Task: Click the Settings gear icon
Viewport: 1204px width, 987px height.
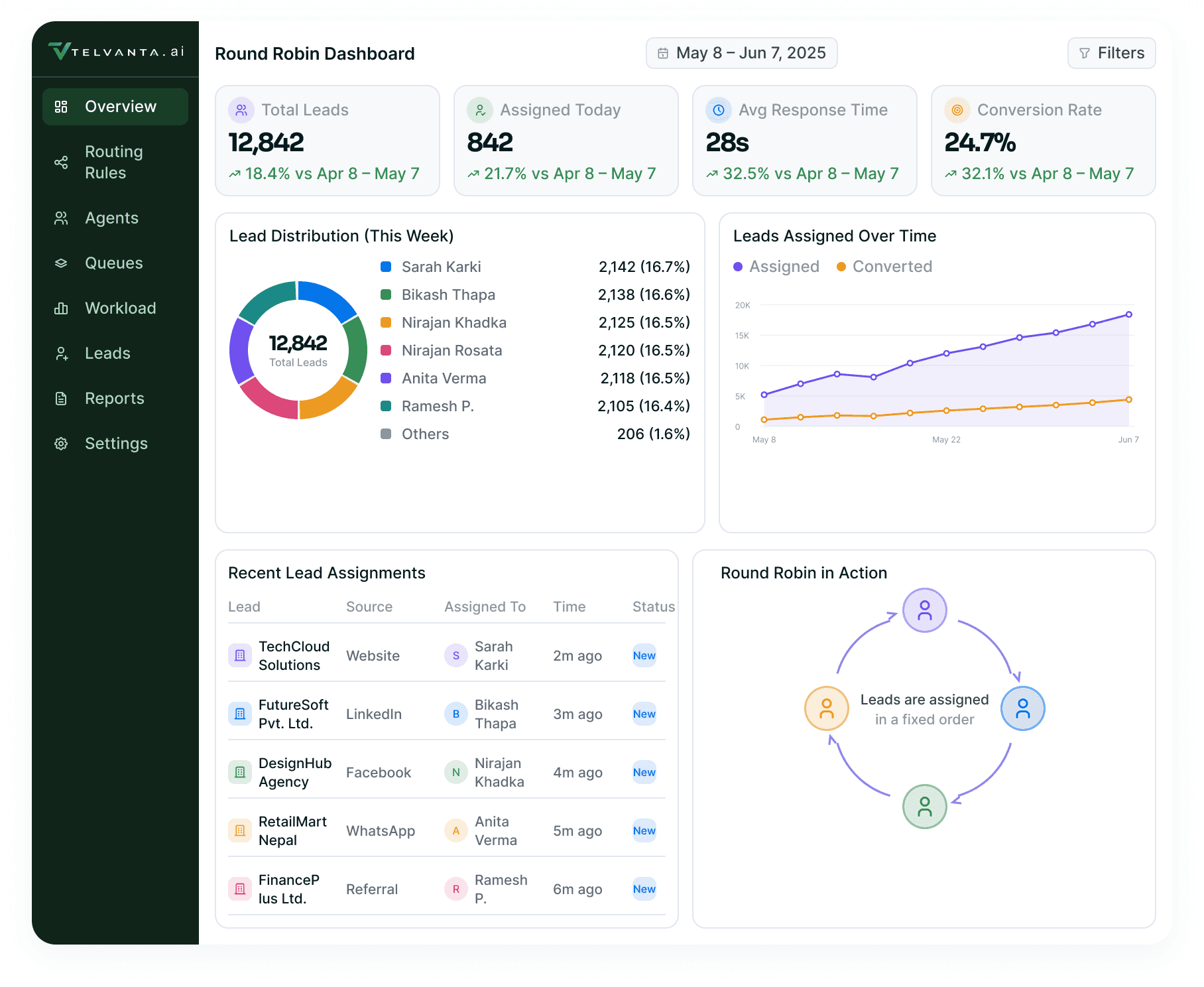Action: [61, 444]
